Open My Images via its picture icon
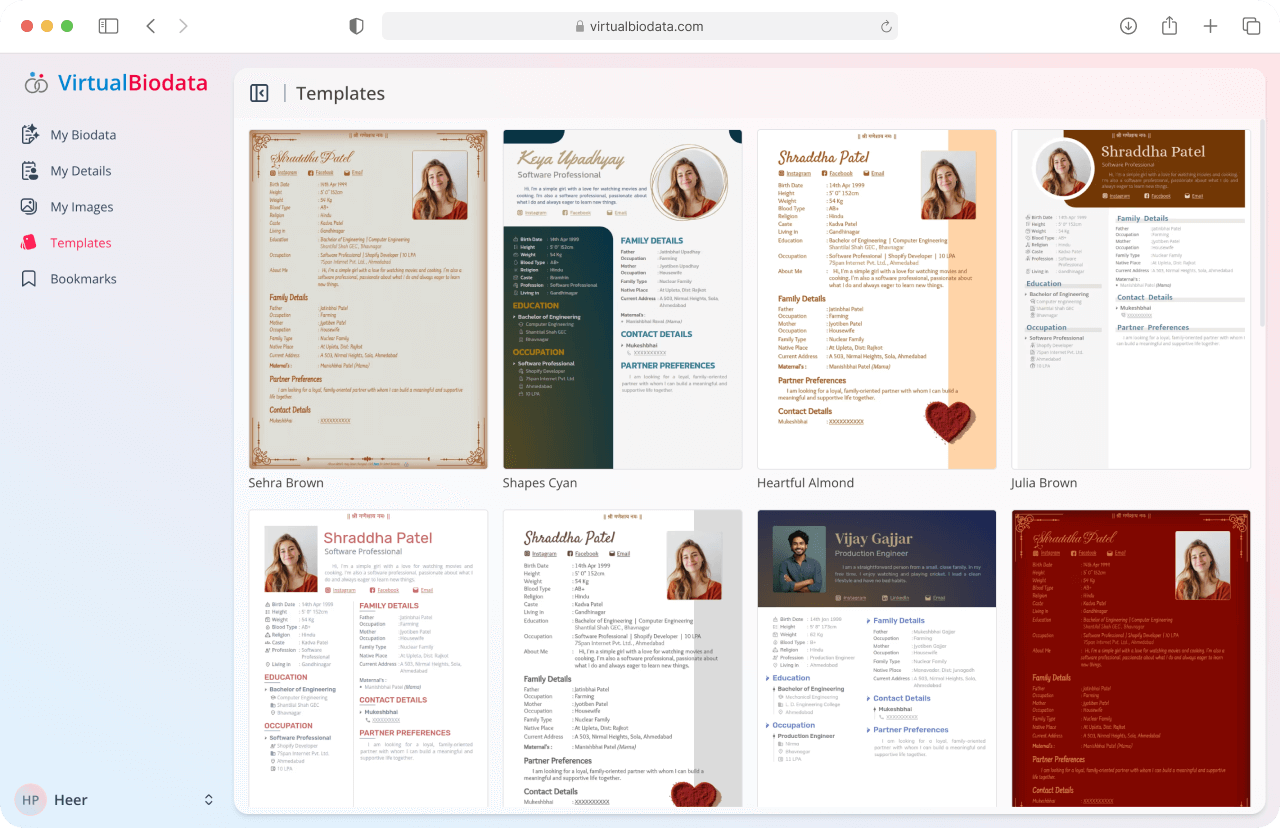Viewport: 1280px width, 828px height. (x=29, y=206)
